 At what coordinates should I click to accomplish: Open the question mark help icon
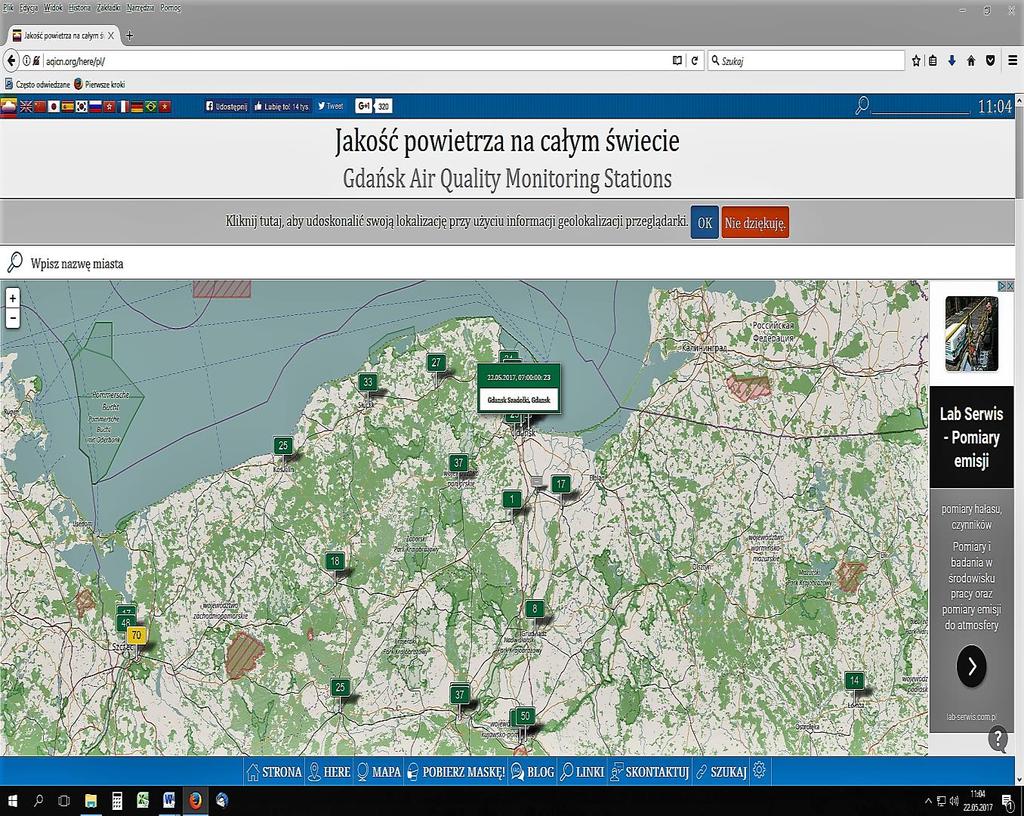tap(998, 739)
